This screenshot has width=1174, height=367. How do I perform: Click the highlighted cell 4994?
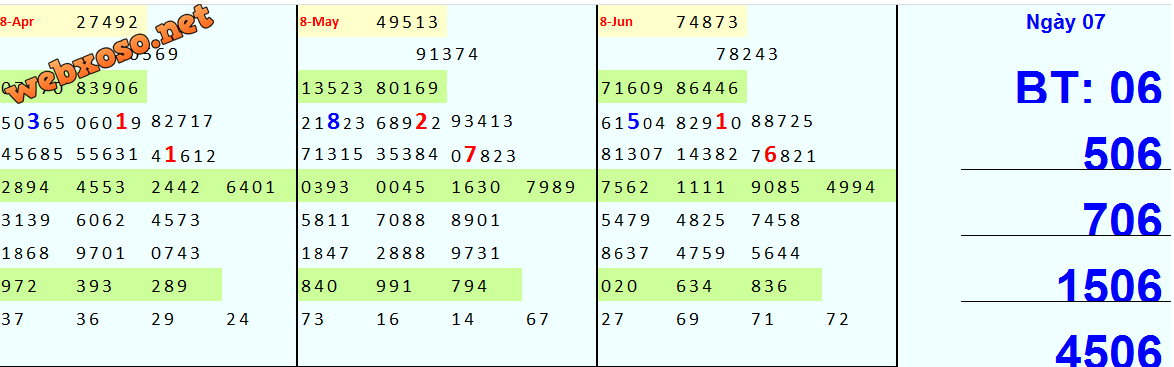click(x=851, y=187)
